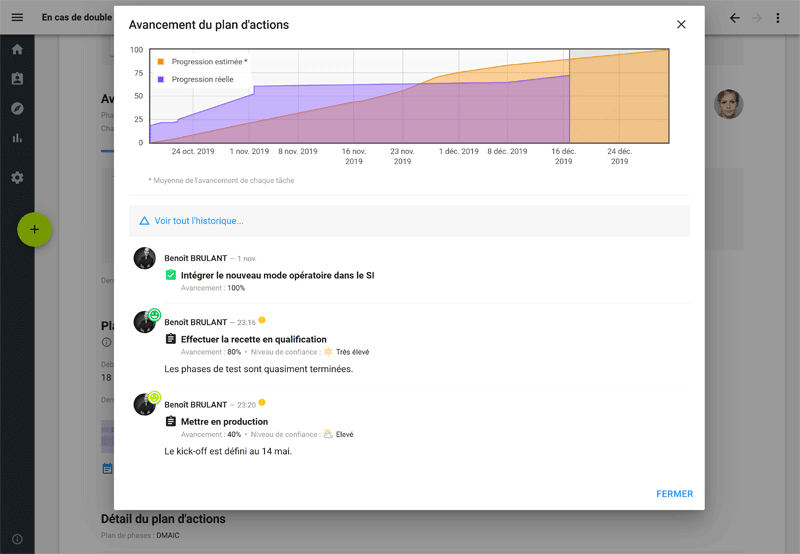Click the orange Progression estimée legend swatch
800x554 pixels.
pos(161,62)
